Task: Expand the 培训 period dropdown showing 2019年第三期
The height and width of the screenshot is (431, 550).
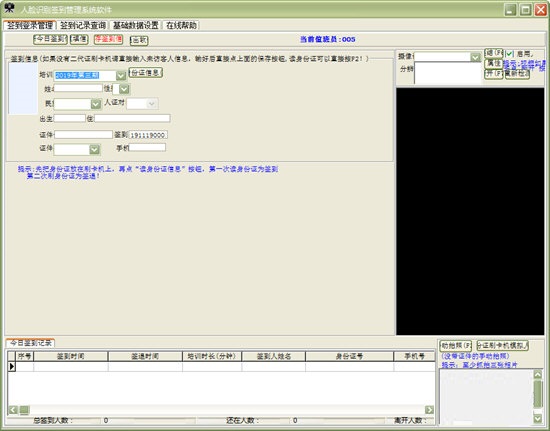Action: [121, 75]
